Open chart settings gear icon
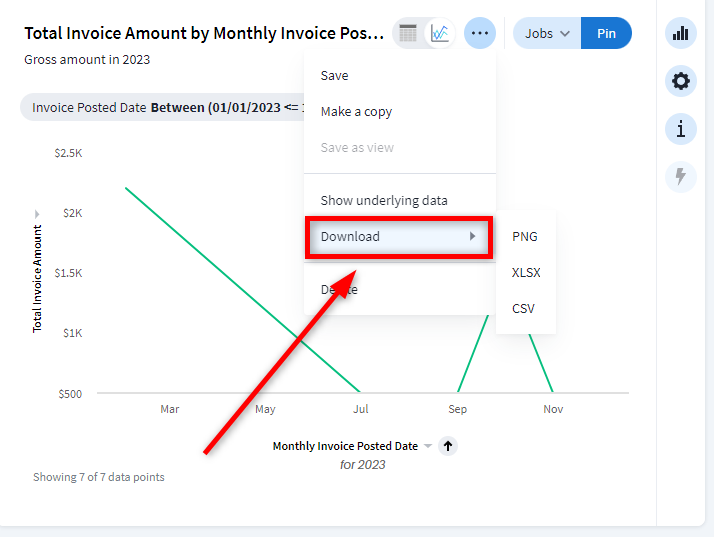Screen dimensions: 714x537 (x=681, y=81)
